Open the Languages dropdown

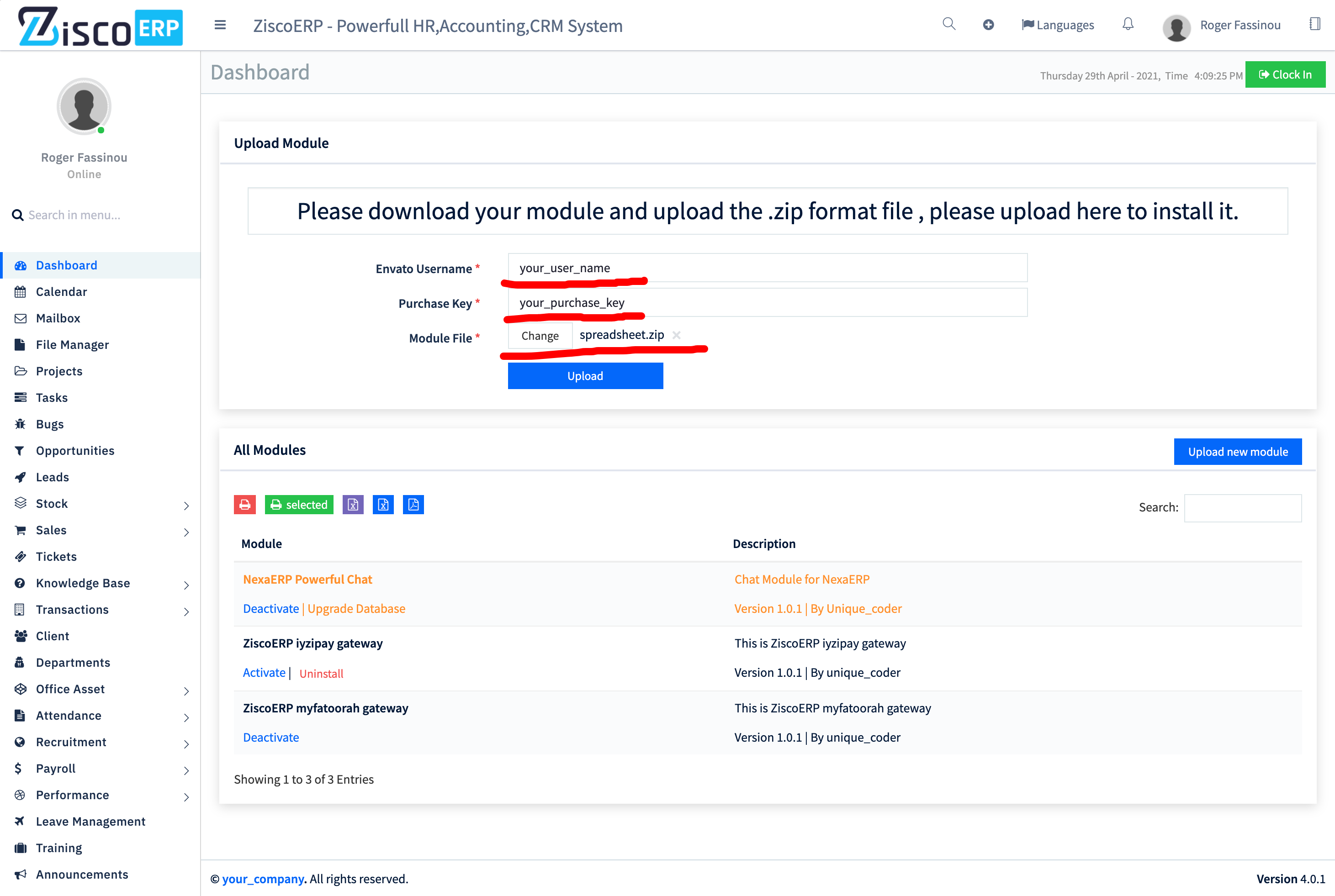(x=1058, y=25)
